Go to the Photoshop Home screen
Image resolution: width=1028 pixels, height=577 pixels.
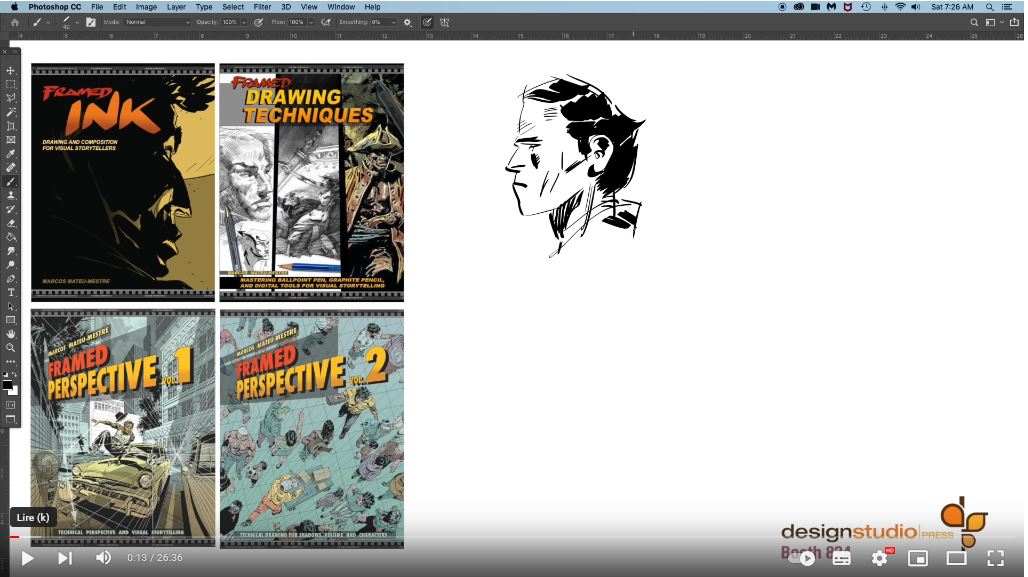pos(14,22)
